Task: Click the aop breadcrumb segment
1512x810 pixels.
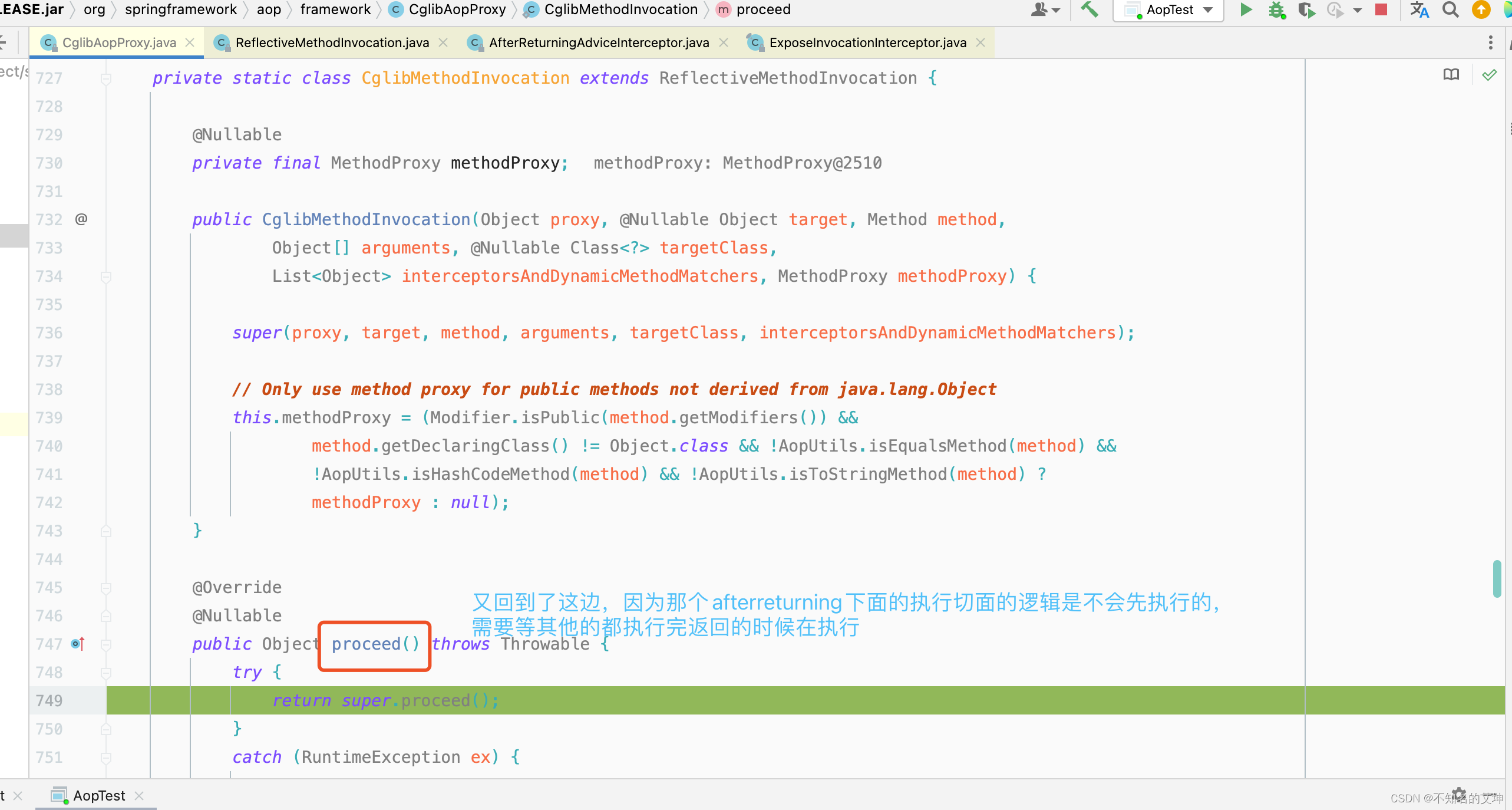Action: (x=269, y=9)
